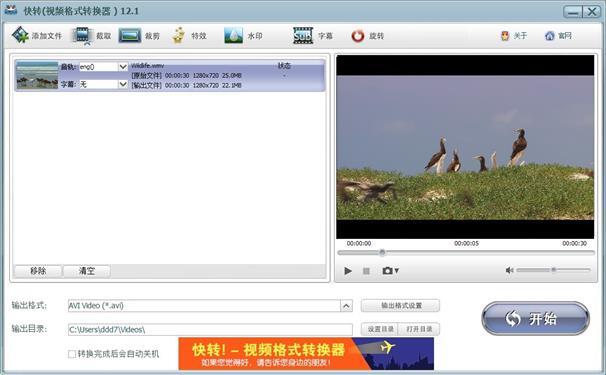Enable auto shutdown after conversion checkbox

(72, 354)
